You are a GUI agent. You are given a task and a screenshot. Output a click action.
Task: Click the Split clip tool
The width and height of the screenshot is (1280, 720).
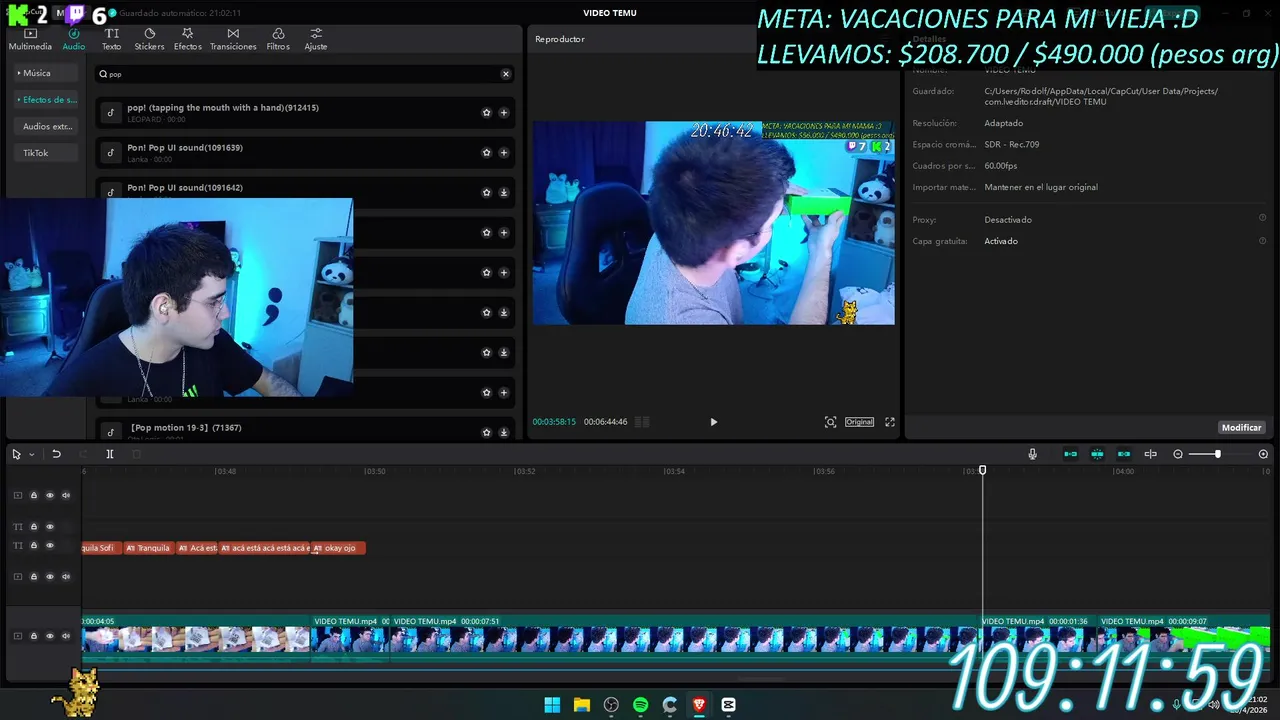pos(110,454)
